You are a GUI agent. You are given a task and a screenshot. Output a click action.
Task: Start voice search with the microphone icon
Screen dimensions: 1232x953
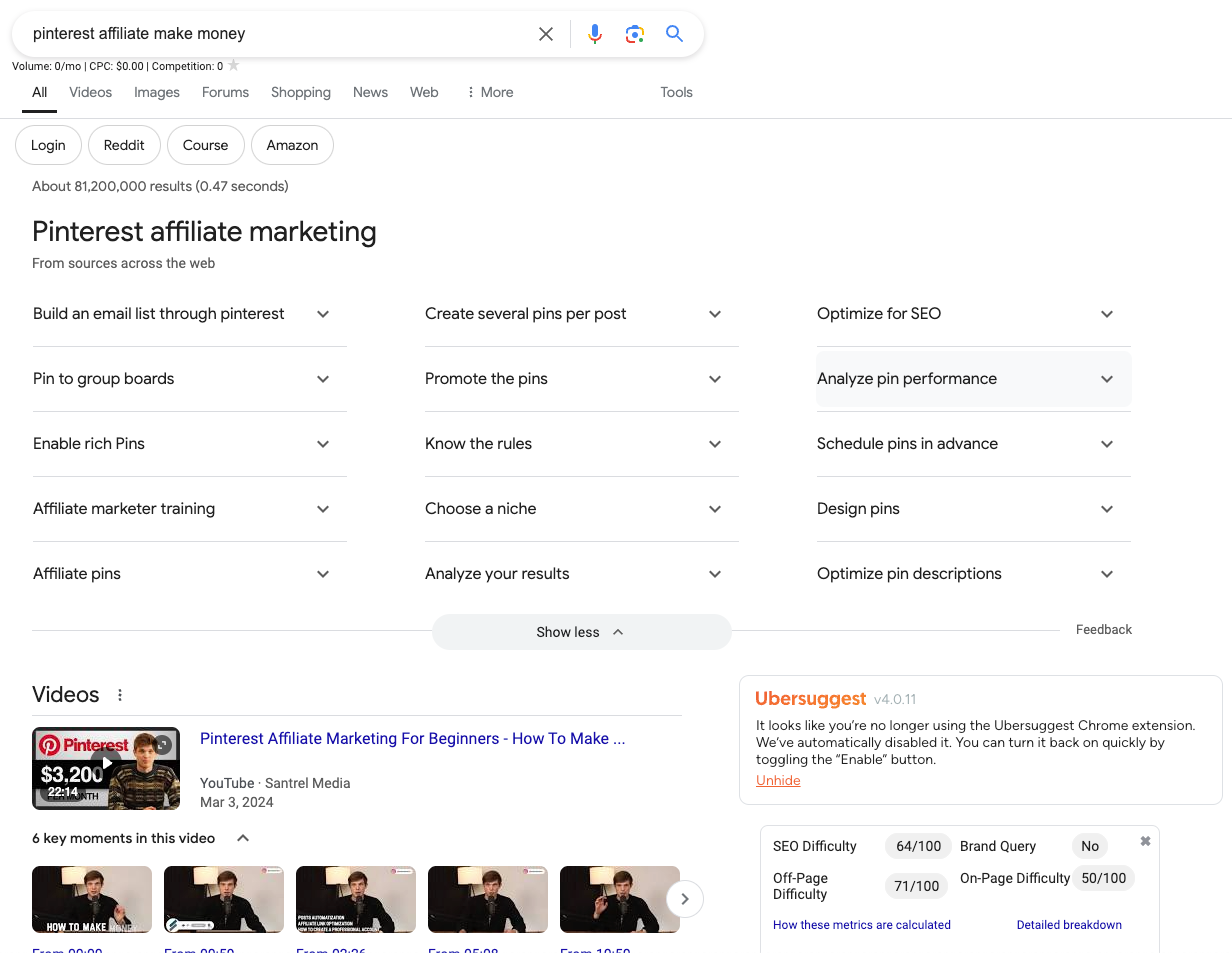pyautogui.click(x=595, y=34)
